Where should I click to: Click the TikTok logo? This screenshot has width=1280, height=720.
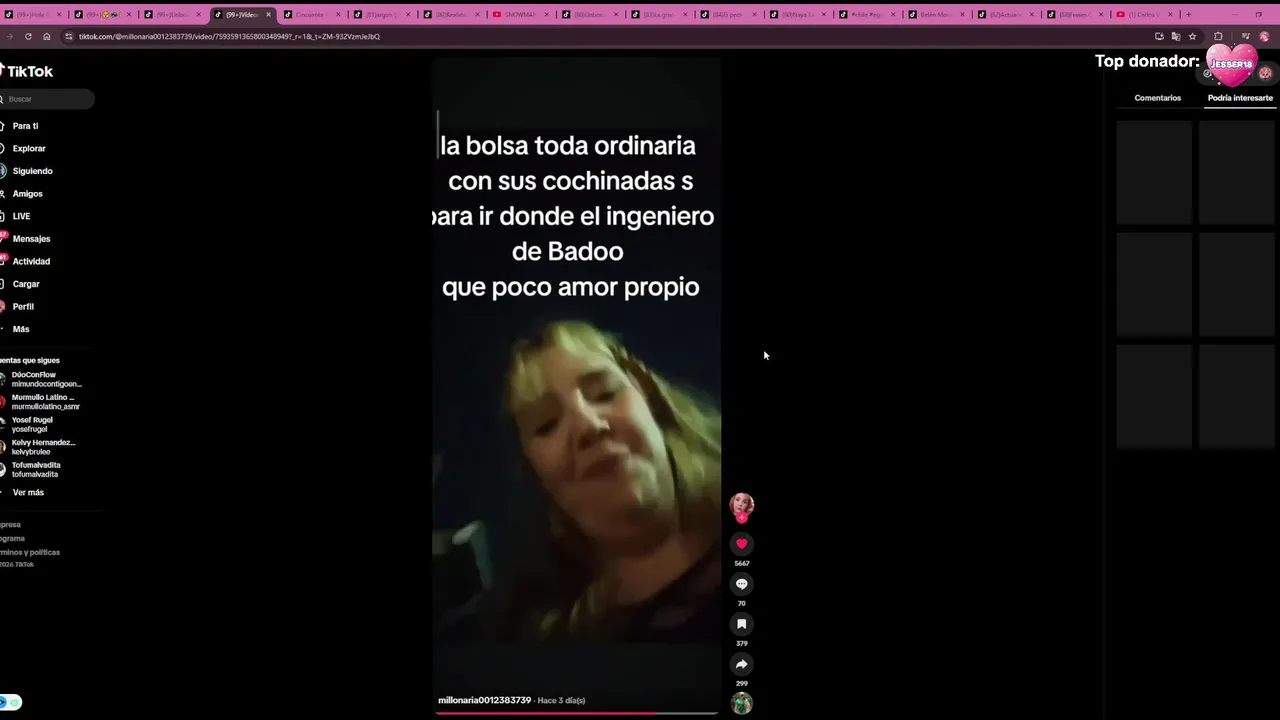27,71
